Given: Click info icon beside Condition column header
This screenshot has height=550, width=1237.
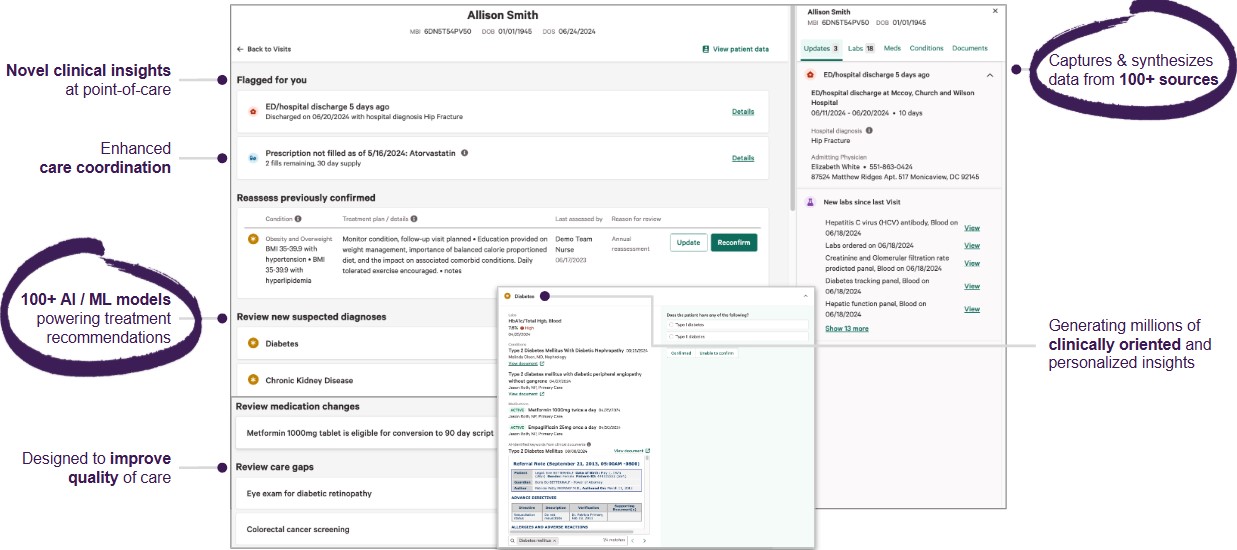Looking at the screenshot, I should [298, 218].
